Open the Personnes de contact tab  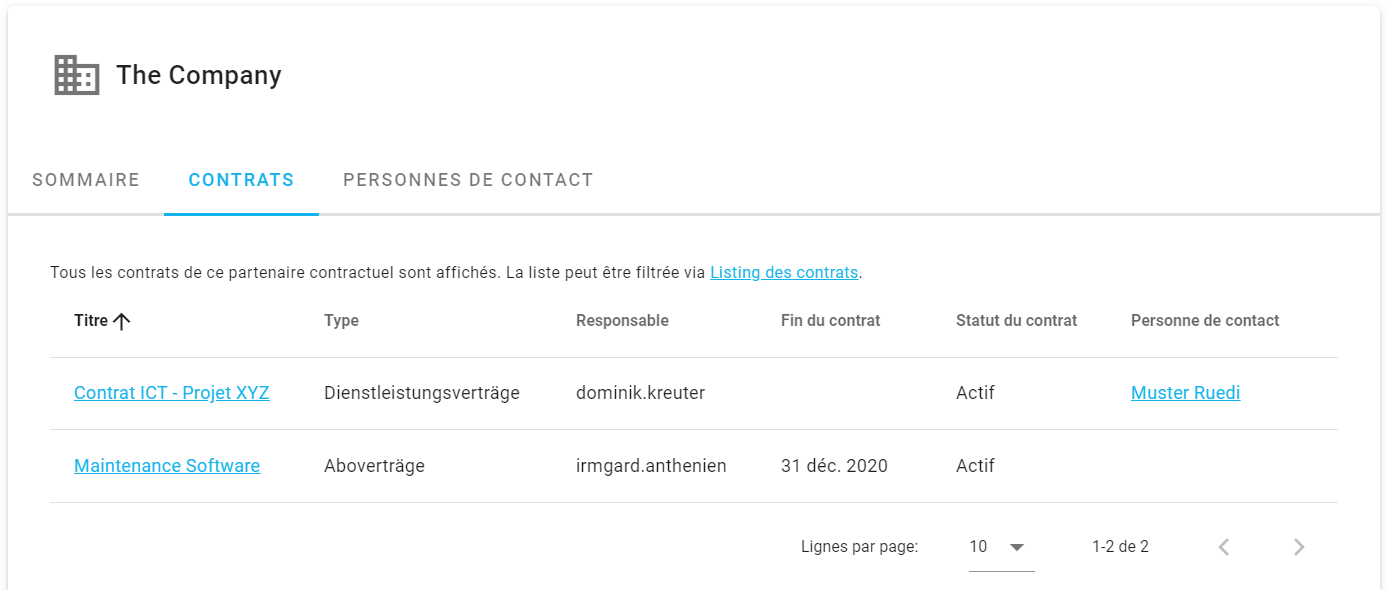click(x=468, y=180)
